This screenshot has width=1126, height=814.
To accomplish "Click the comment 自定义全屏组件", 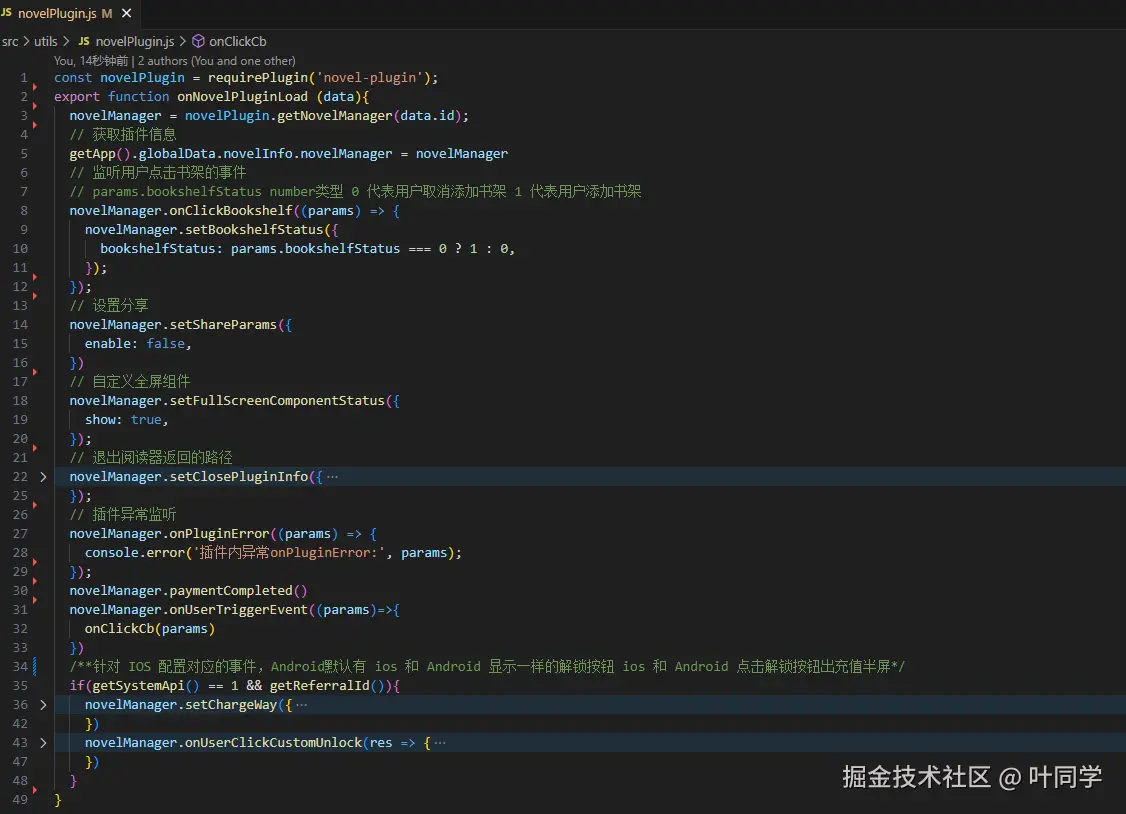I will tap(129, 382).
